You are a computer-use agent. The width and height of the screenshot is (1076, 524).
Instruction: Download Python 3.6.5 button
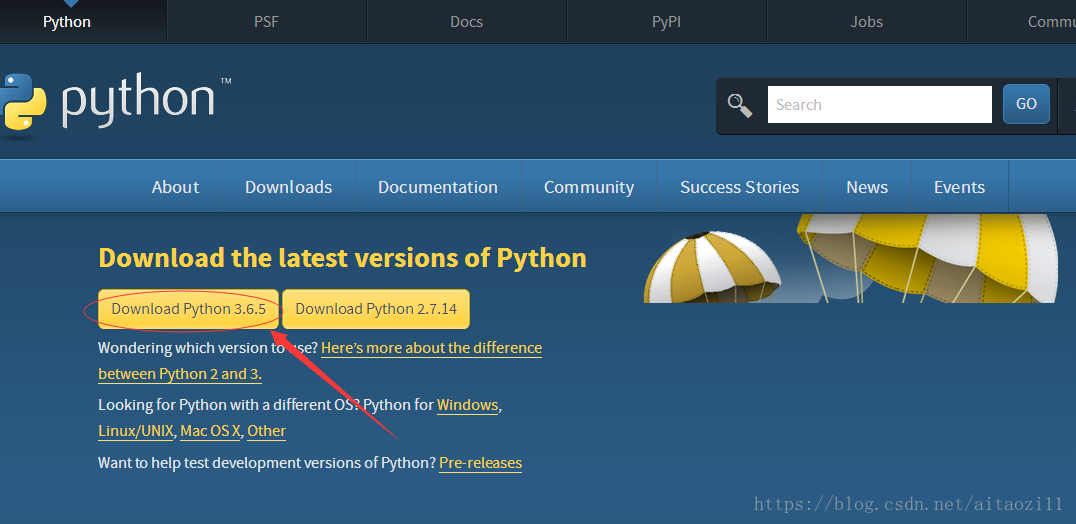click(188, 309)
